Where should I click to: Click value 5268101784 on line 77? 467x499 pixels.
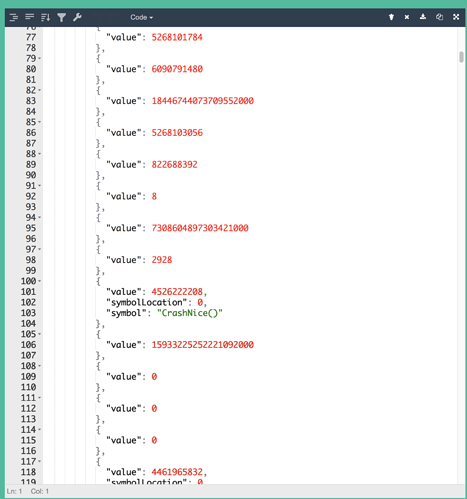[x=177, y=37]
